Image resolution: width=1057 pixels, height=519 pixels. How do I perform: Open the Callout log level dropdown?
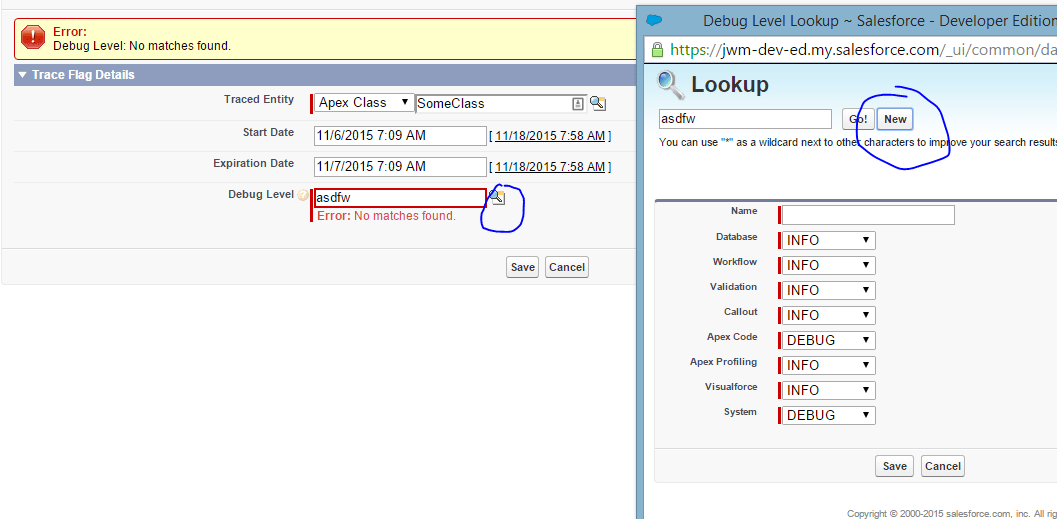[x=828, y=315]
